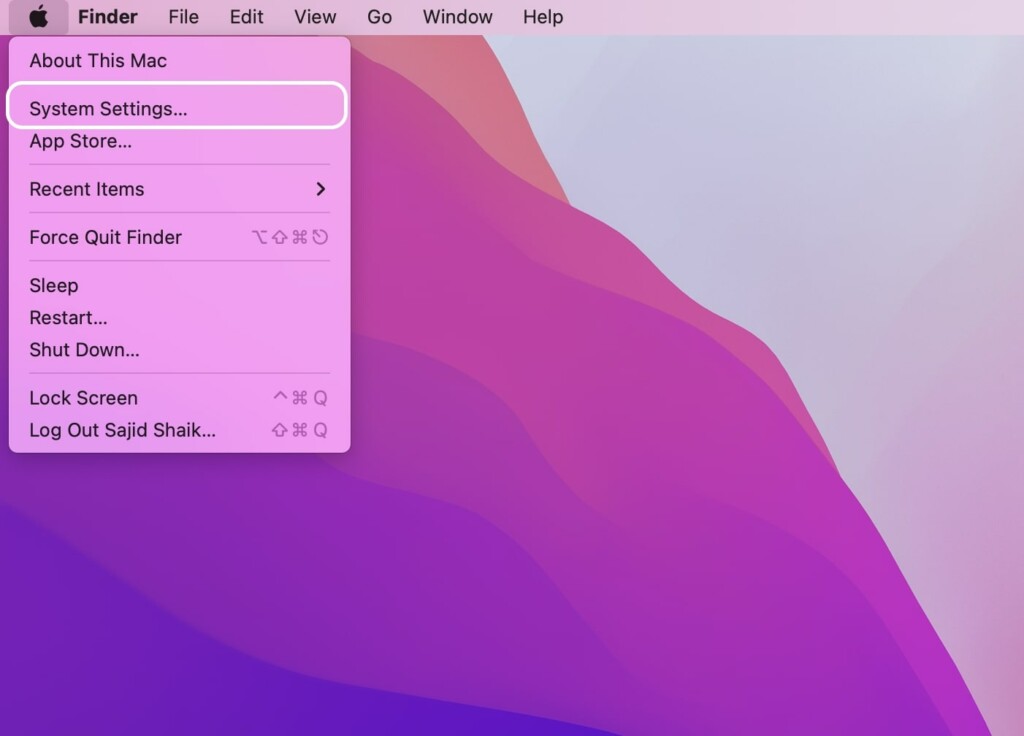1024x736 pixels.
Task: Open the Edit menu
Action: pyautogui.click(x=246, y=17)
